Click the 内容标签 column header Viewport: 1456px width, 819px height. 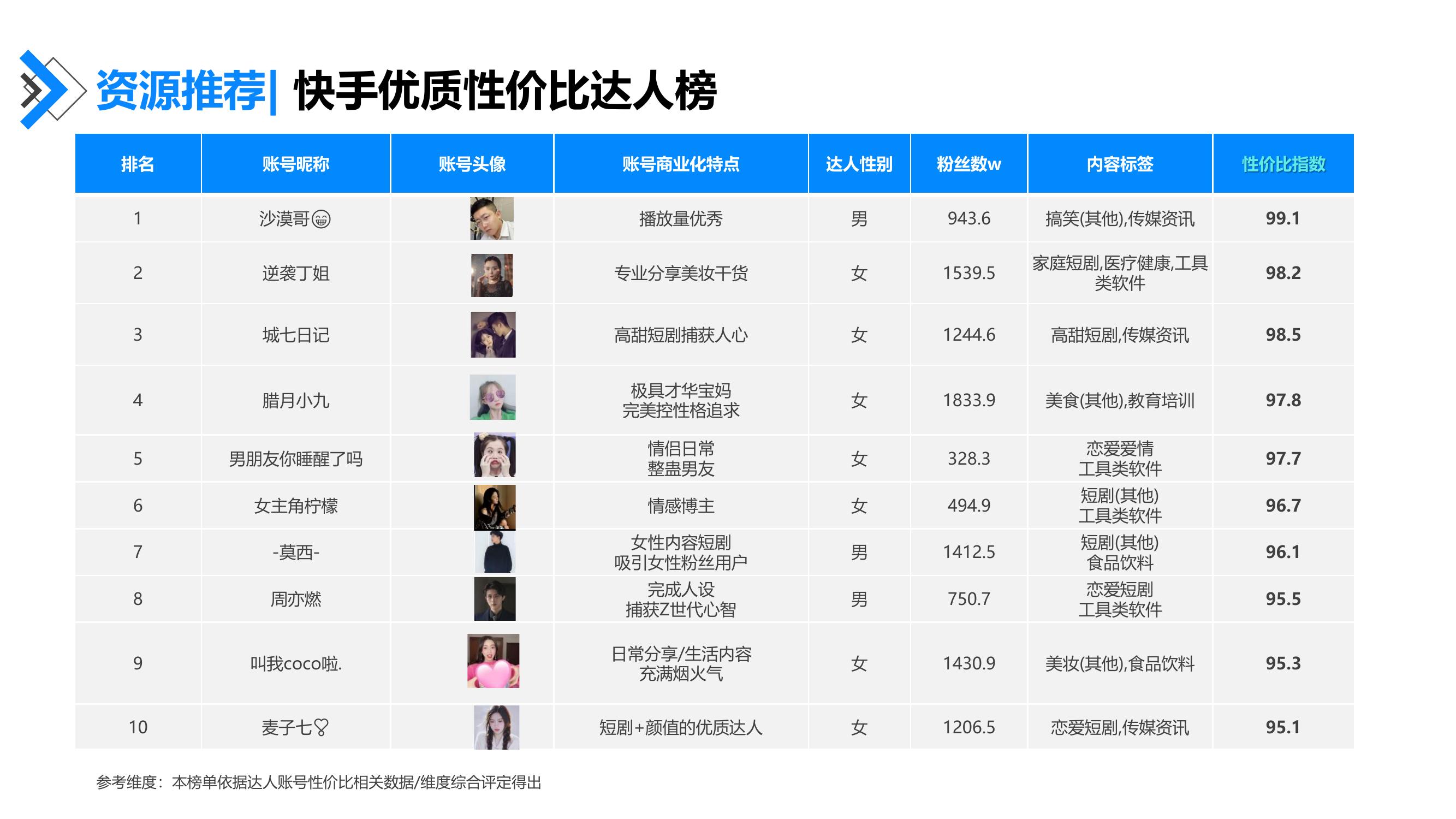[x=1120, y=164]
